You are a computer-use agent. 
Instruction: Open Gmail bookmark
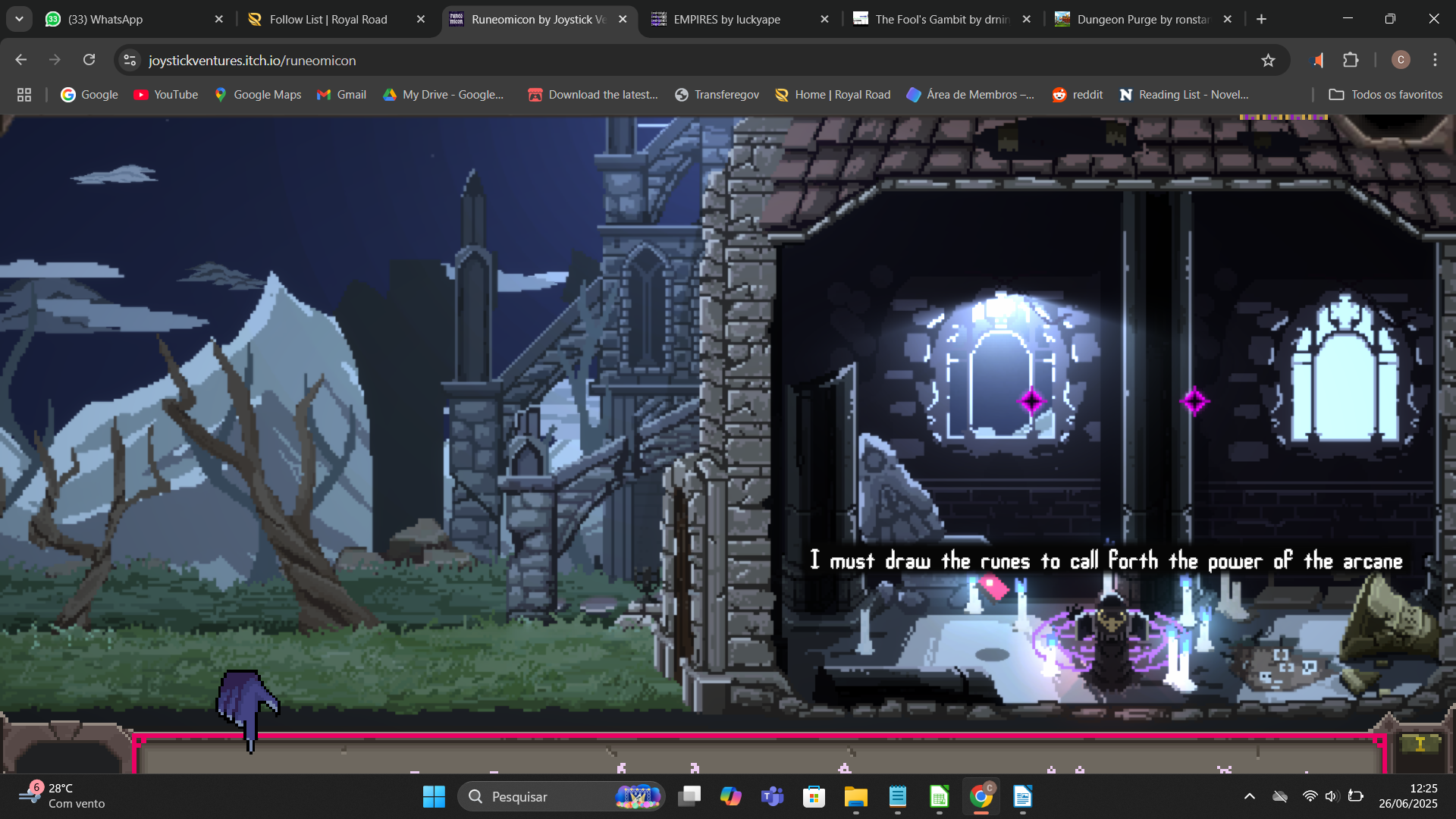tap(341, 95)
